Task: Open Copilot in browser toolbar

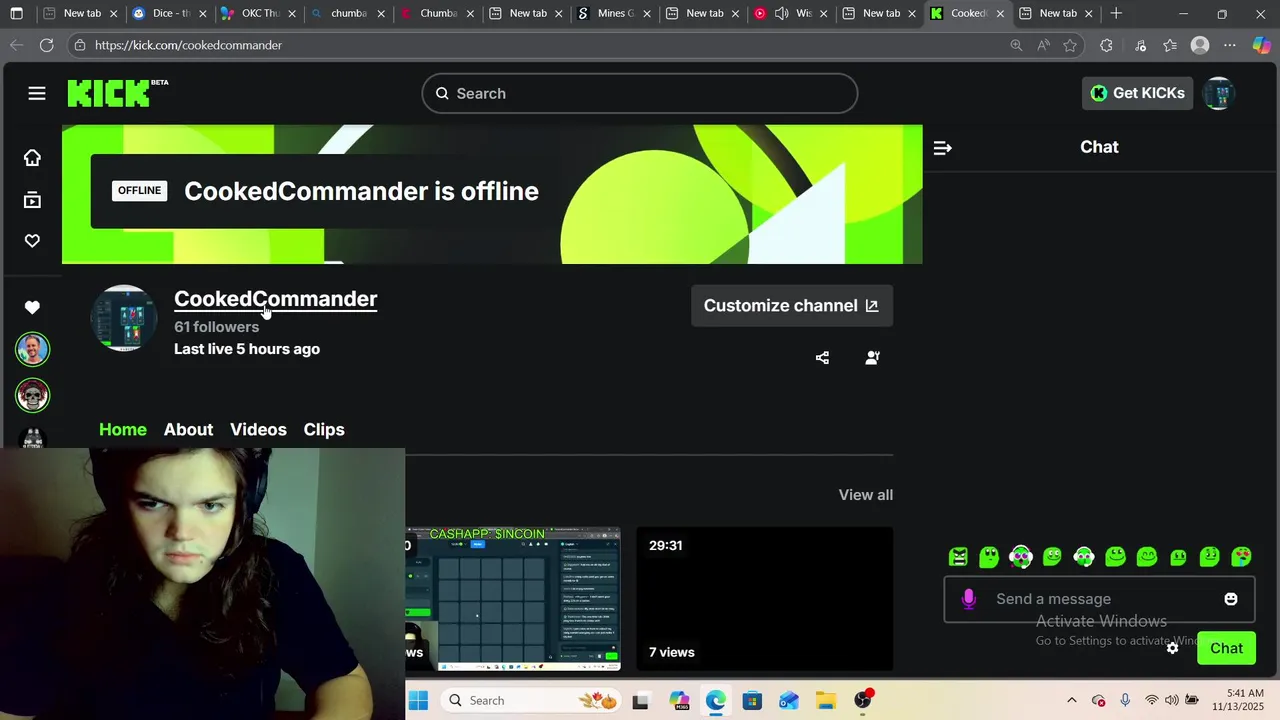Action: tap(1262, 45)
